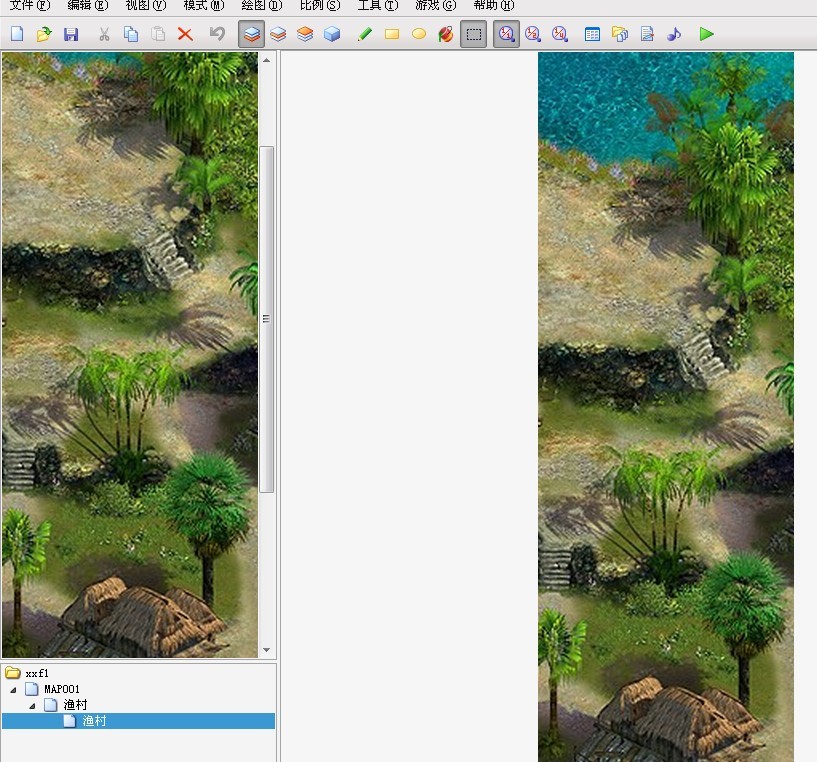The width and height of the screenshot is (817, 762).
Task: Set map zoom to 1:2 scale
Action: [533, 34]
